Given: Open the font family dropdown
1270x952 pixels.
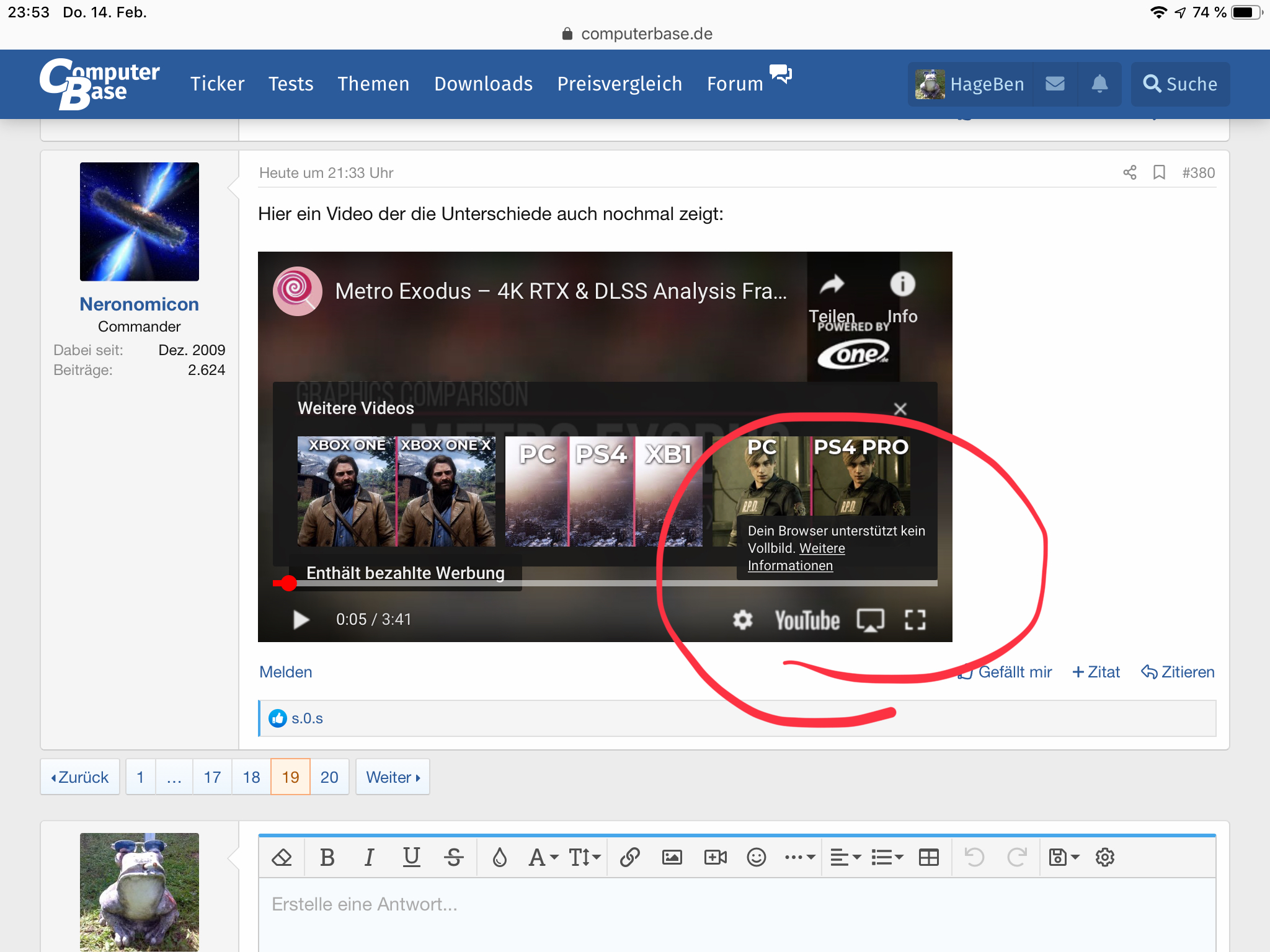Looking at the screenshot, I should [543, 857].
